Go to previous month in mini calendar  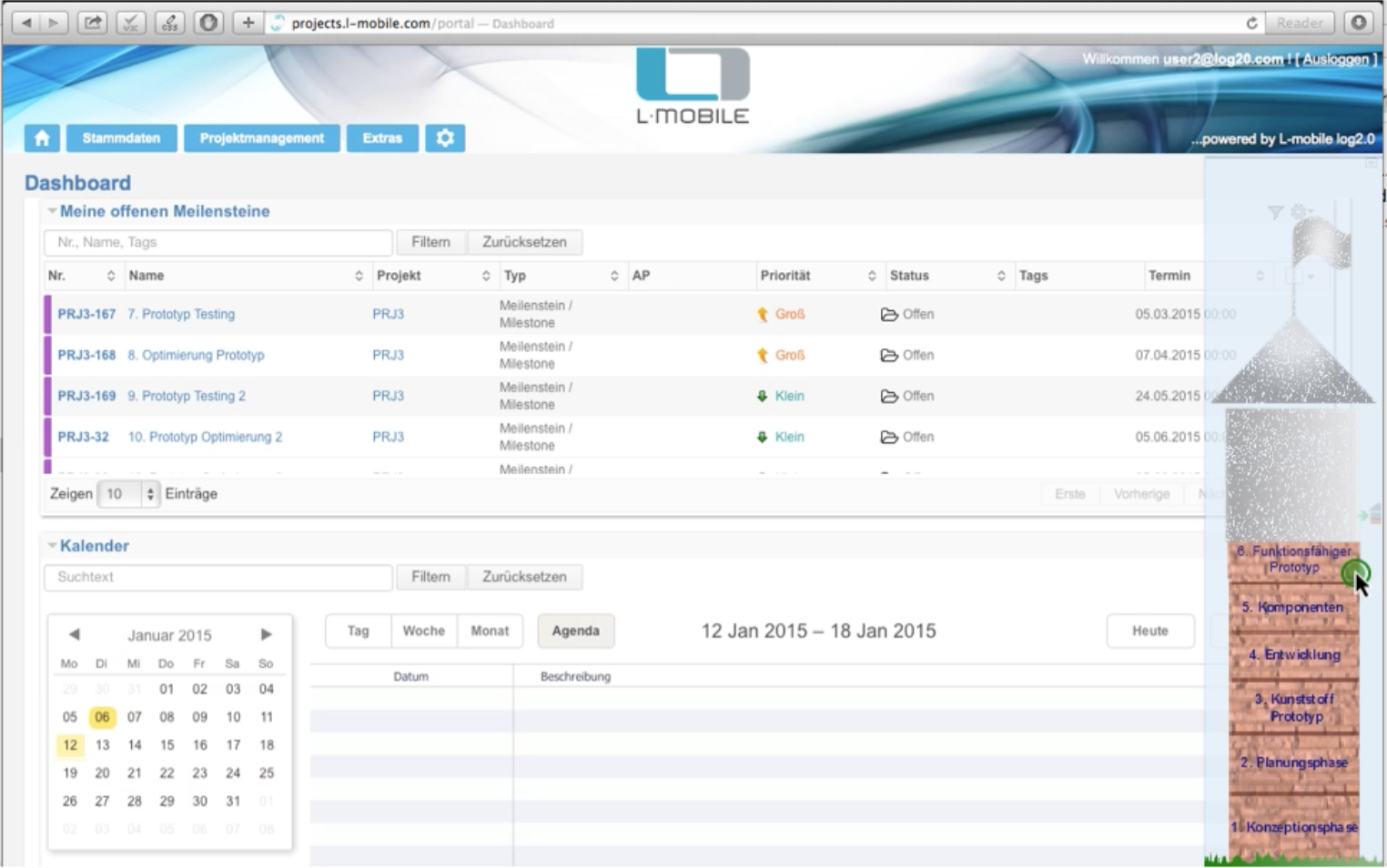coord(75,634)
